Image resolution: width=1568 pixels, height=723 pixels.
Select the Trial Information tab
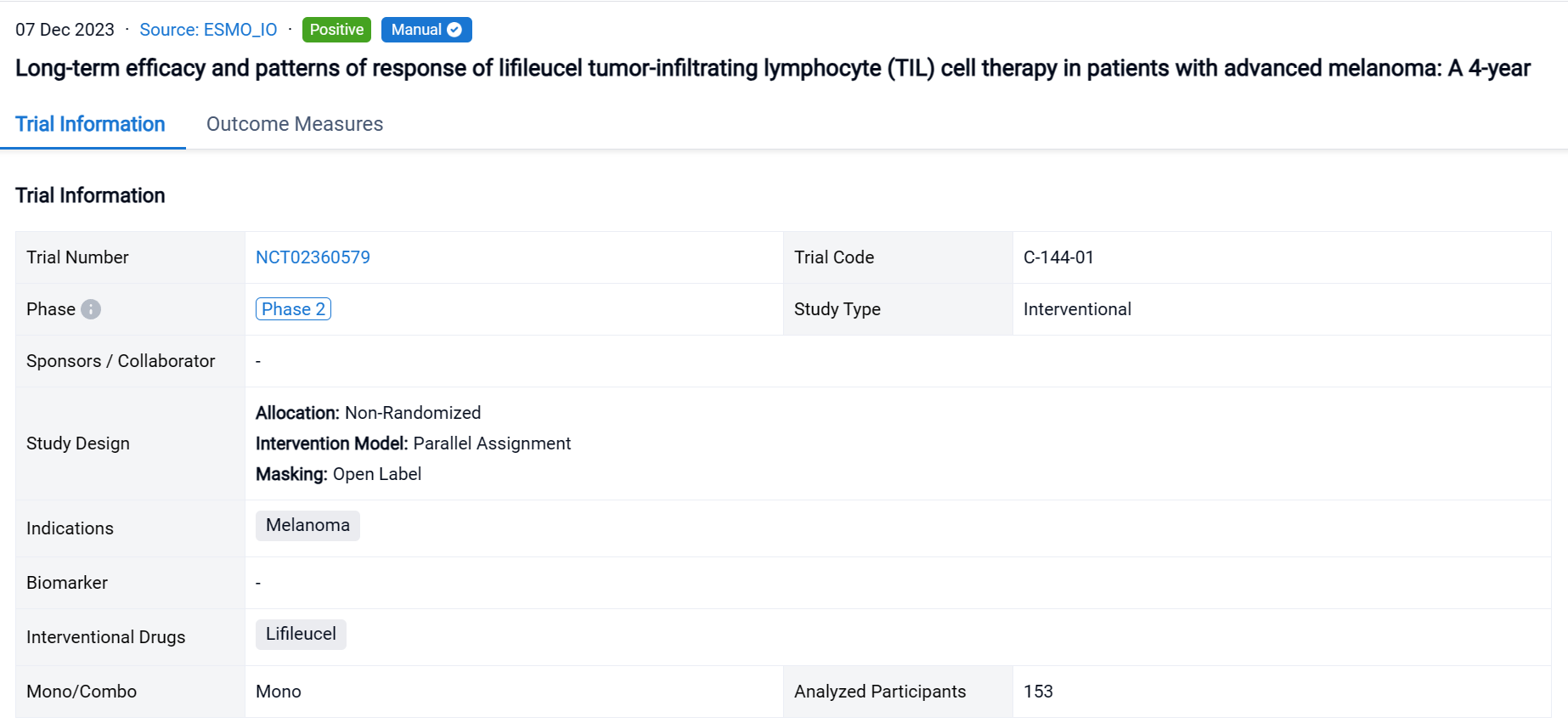pyautogui.click(x=90, y=124)
